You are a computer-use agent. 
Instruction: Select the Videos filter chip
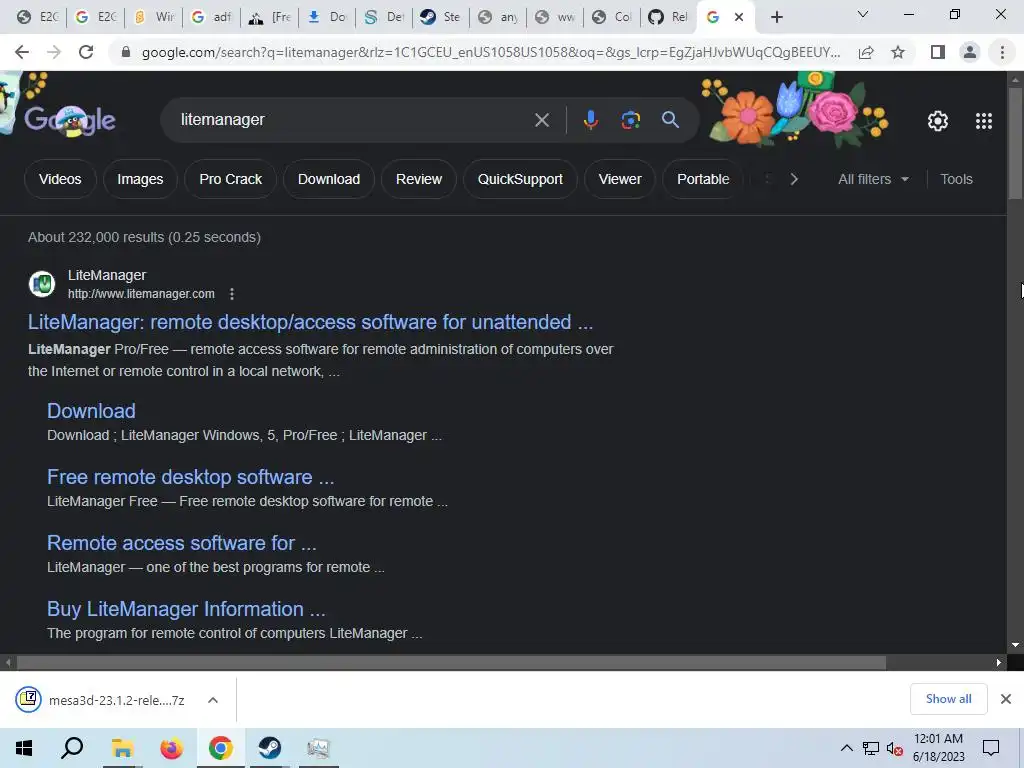click(60, 179)
